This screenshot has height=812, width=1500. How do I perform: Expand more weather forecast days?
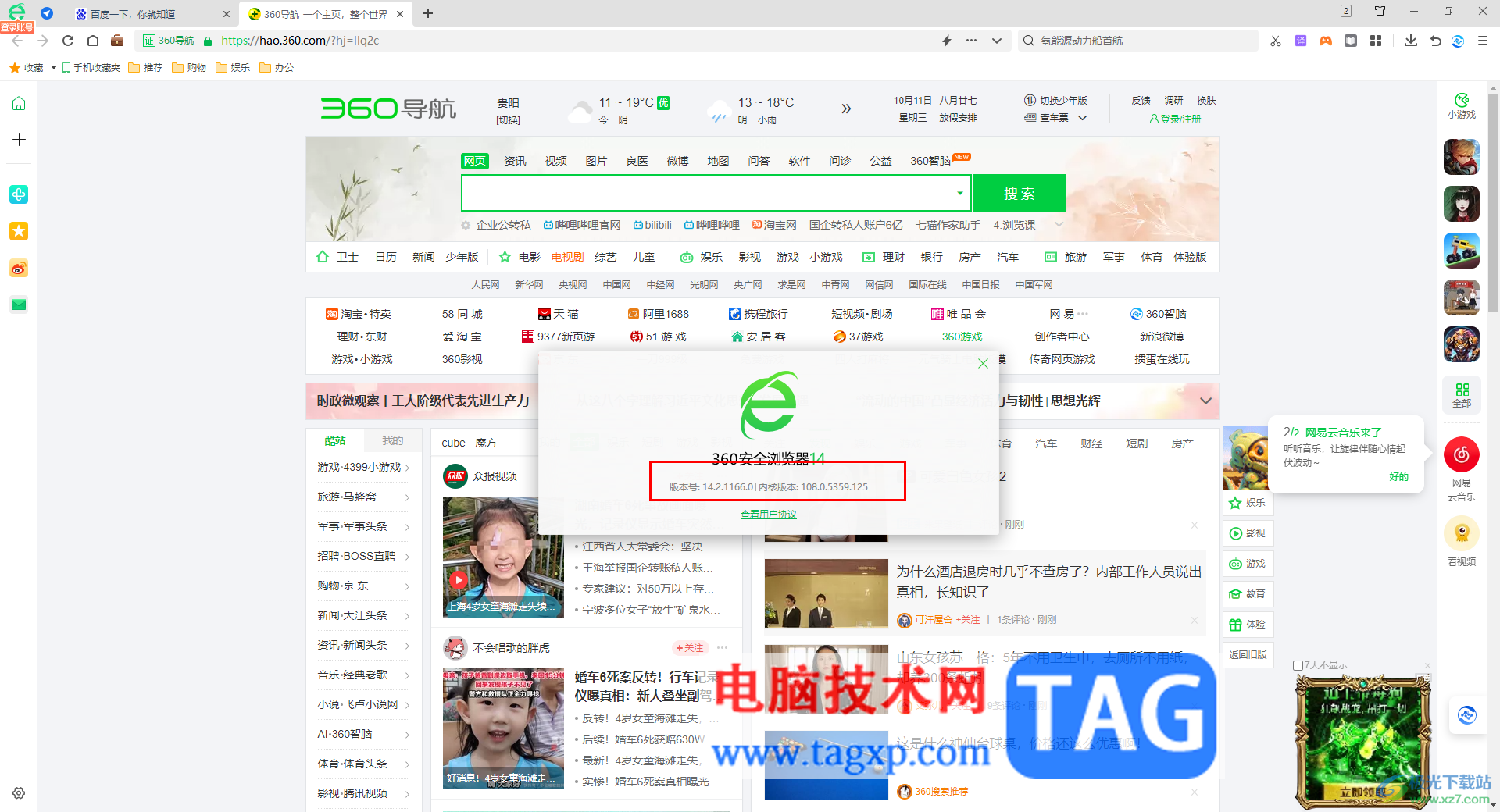[x=846, y=109]
